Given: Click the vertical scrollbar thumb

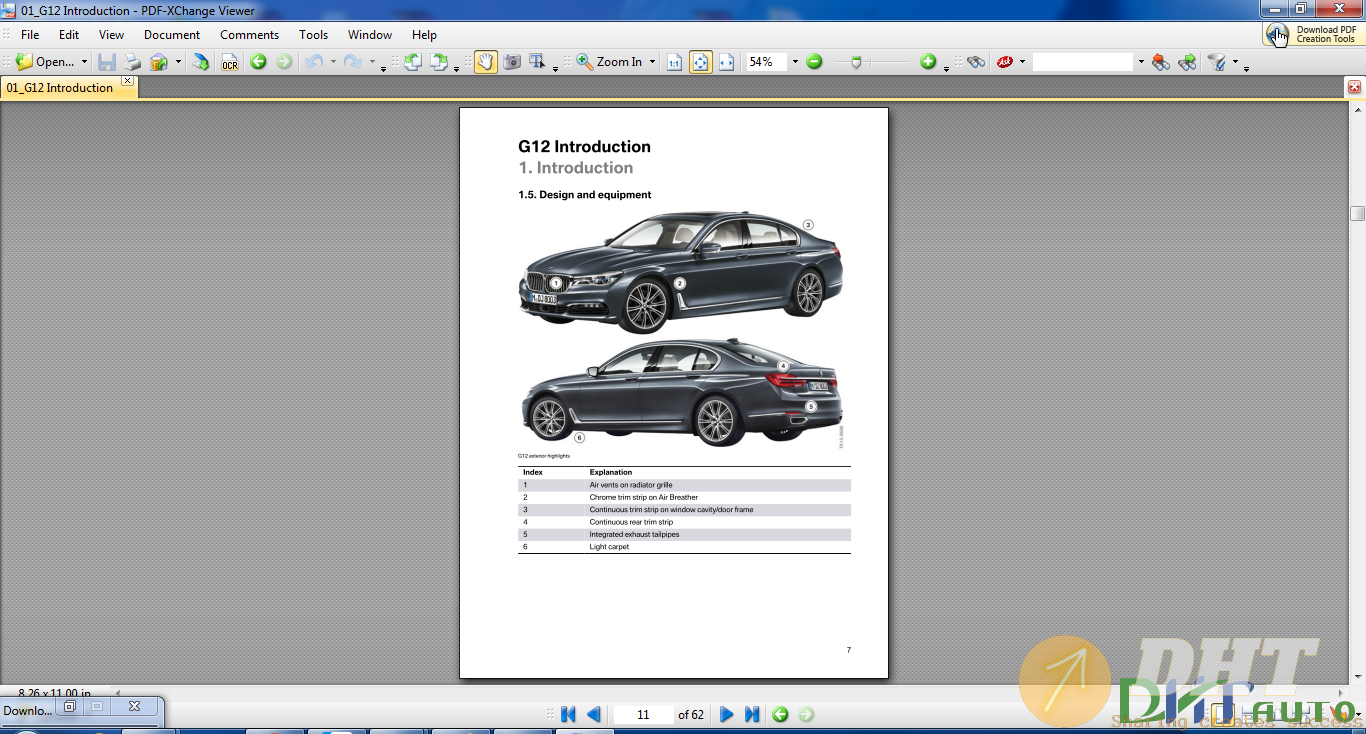Looking at the screenshot, I should [x=1357, y=213].
